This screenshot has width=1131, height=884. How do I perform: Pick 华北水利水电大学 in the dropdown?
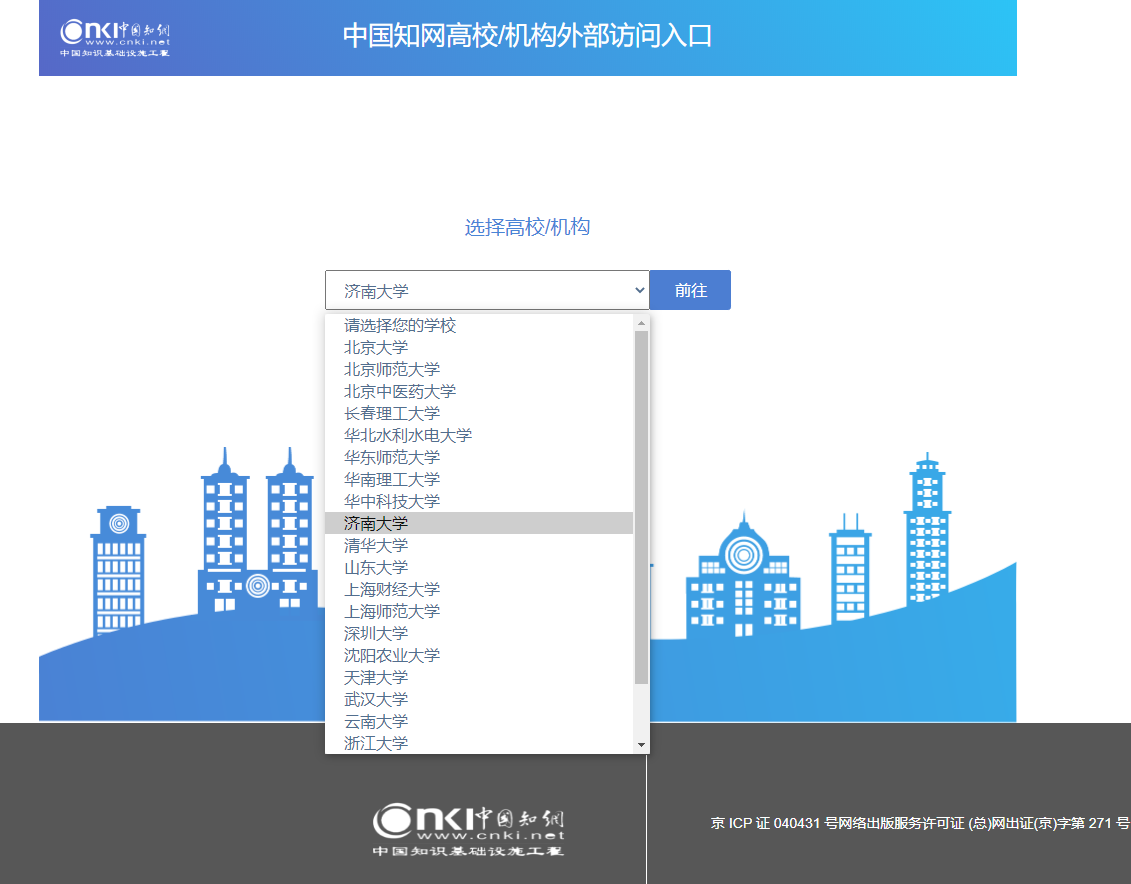[408, 435]
